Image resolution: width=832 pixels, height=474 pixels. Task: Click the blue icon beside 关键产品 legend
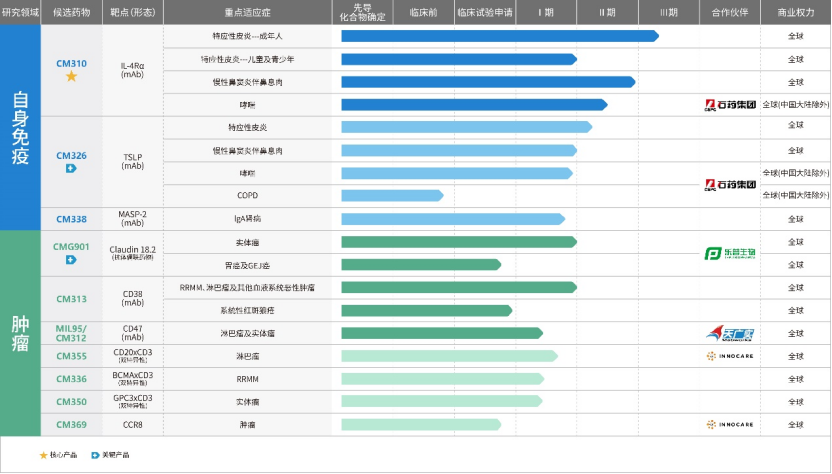tap(96, 455)
